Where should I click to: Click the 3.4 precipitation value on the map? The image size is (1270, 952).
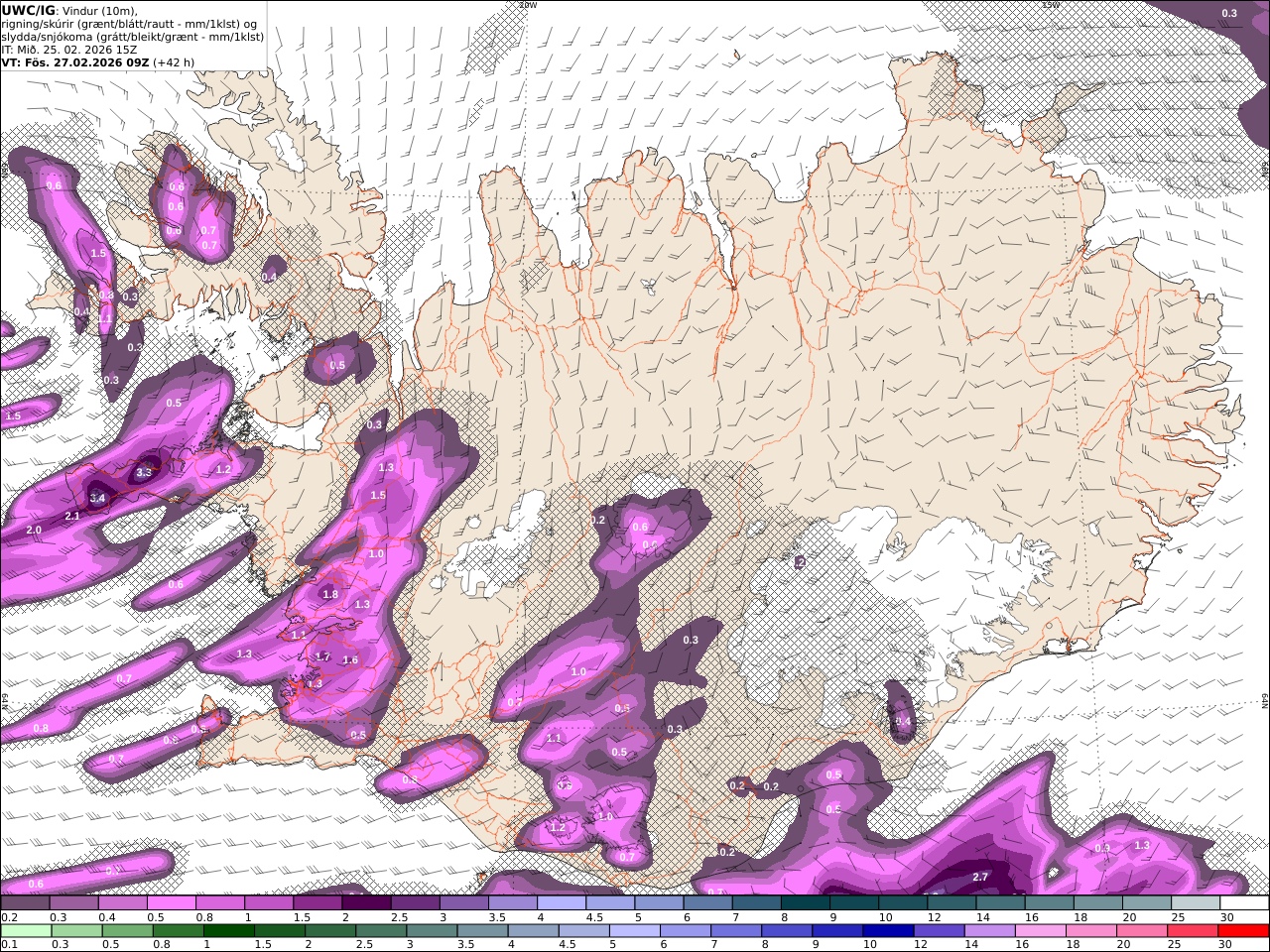(97, 498)
